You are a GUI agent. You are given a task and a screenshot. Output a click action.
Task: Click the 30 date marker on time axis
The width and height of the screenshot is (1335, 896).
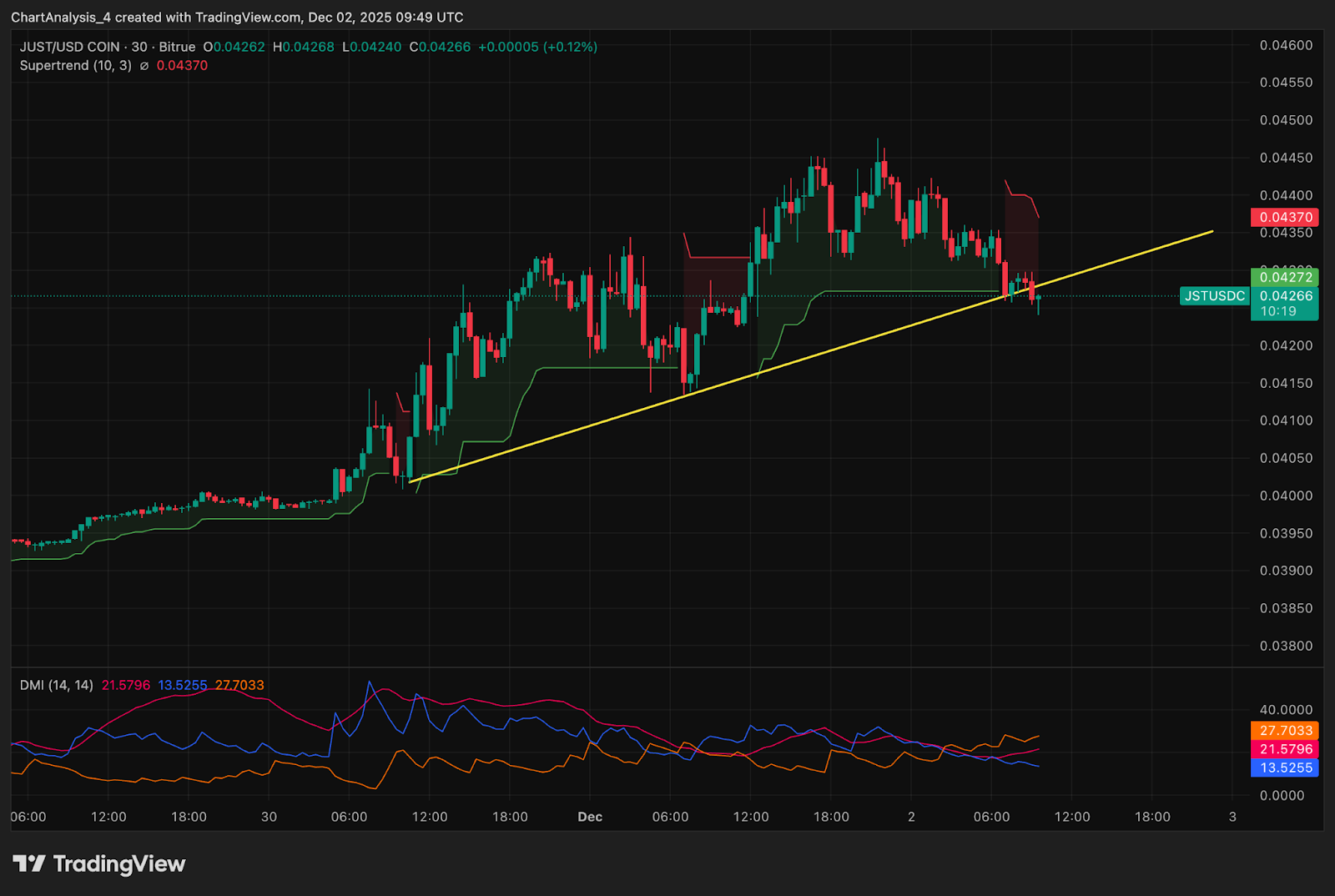(x=269, y=817)
